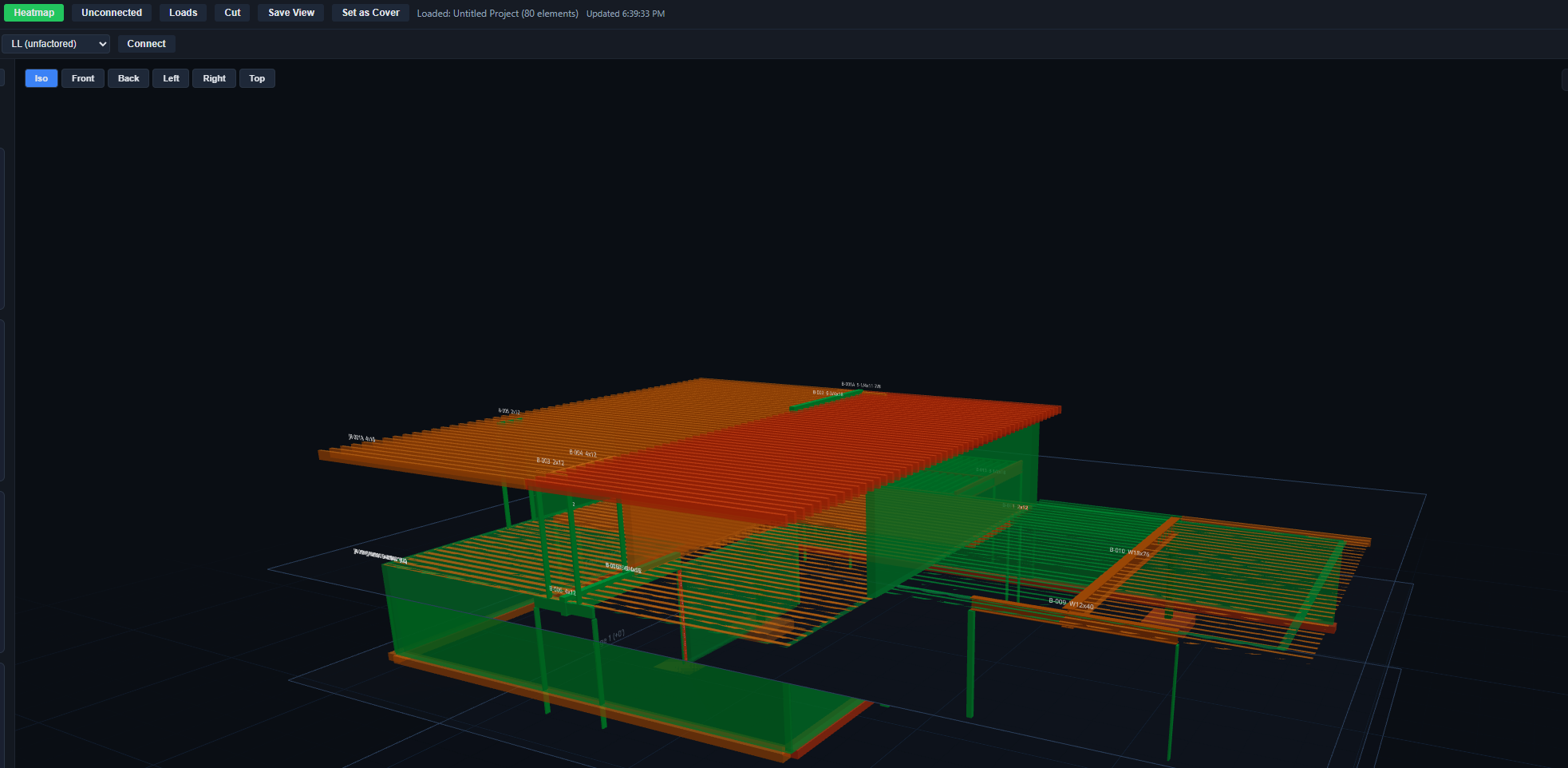Viewport: 1568px width, 768px height.
Task: Click the Connect button
Action: tap(147, 44)
